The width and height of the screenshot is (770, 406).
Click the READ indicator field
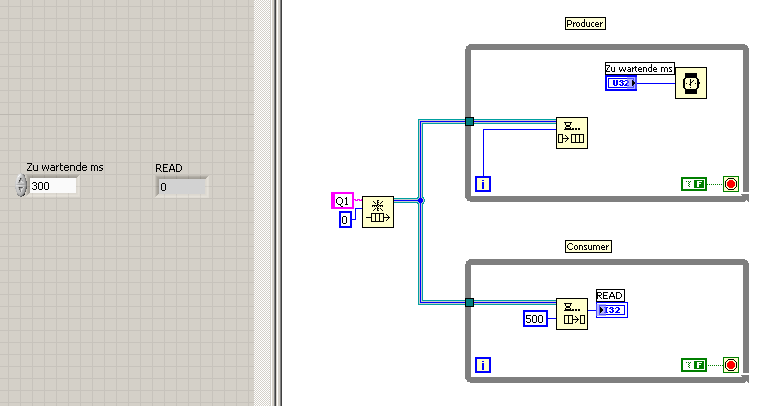(182, 187)
